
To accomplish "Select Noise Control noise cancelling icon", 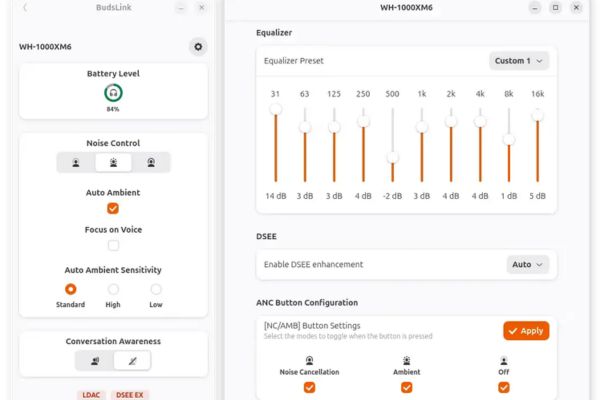I will coord(151,163).
